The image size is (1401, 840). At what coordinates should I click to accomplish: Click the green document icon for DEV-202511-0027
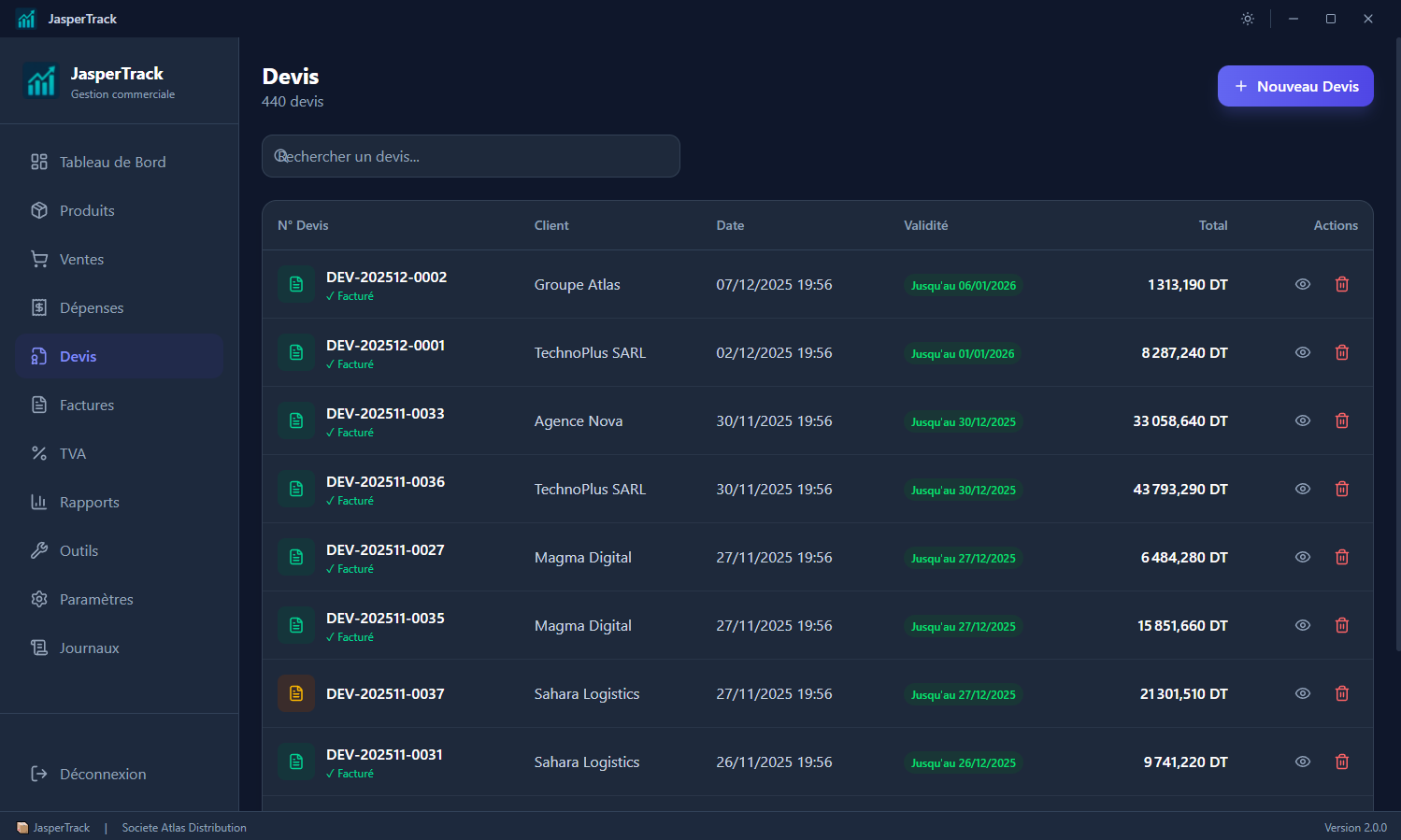[296, 557]
